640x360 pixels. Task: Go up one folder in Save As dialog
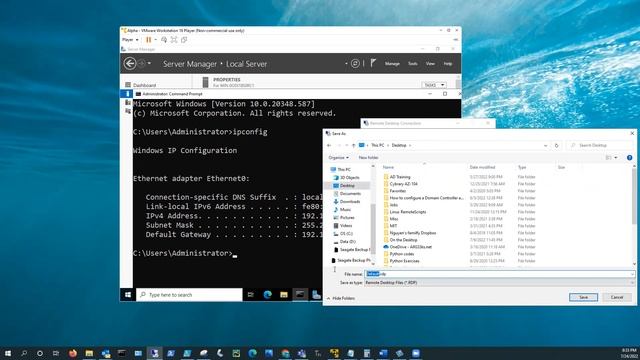[353, 145]
